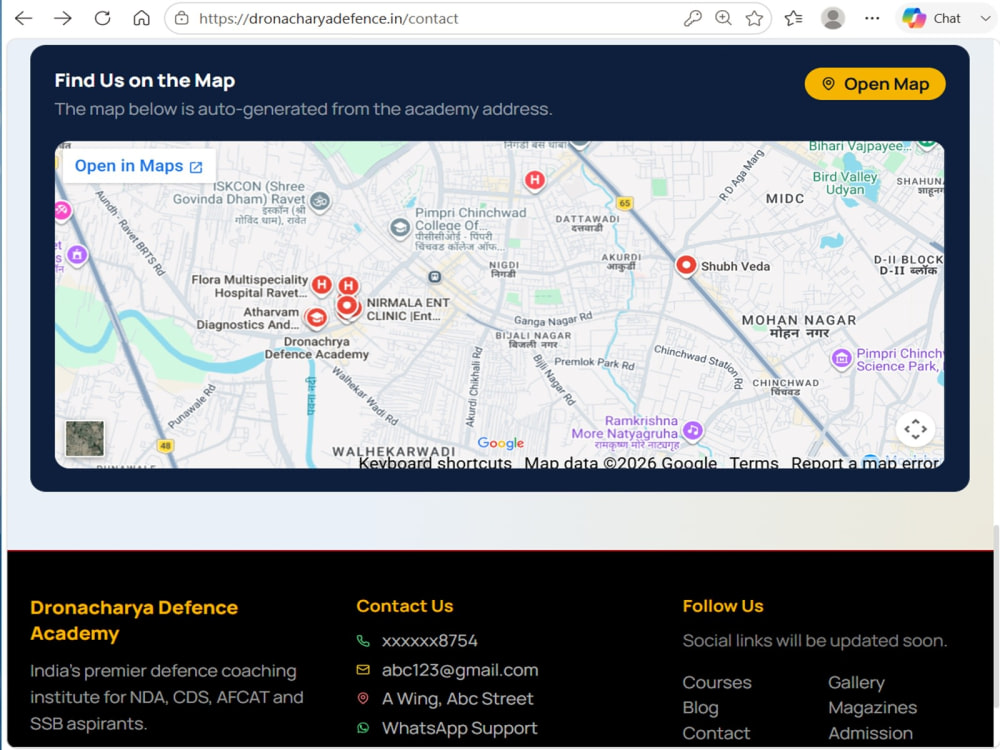Click the Open in Maps link

(138, 166)
